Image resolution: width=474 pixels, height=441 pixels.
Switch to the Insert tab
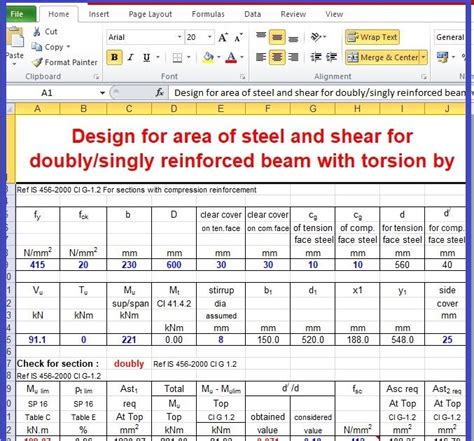click(99, 14)
